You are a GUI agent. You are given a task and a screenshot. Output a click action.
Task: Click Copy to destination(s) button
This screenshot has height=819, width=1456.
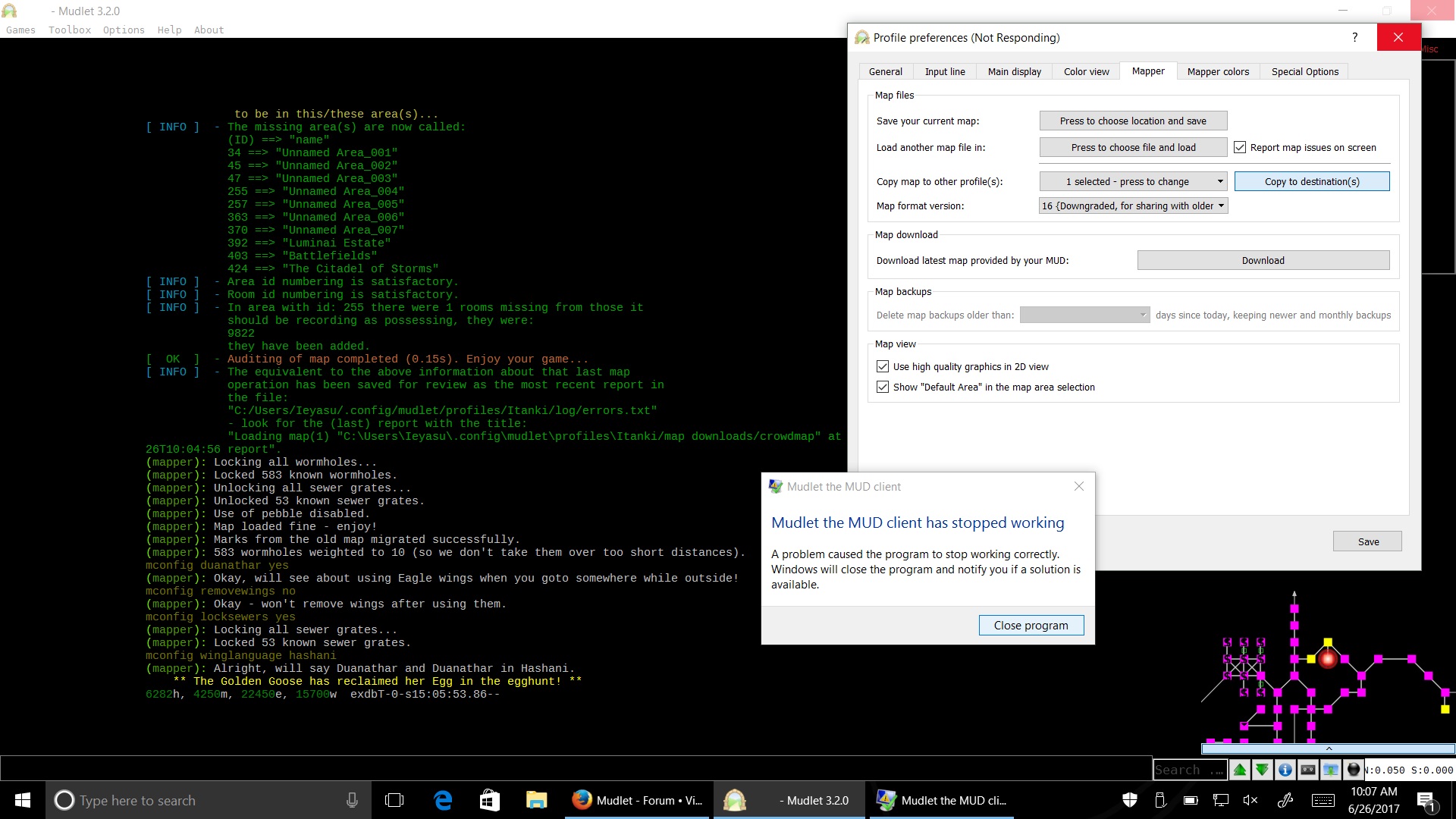click(x=1312, y=181)
